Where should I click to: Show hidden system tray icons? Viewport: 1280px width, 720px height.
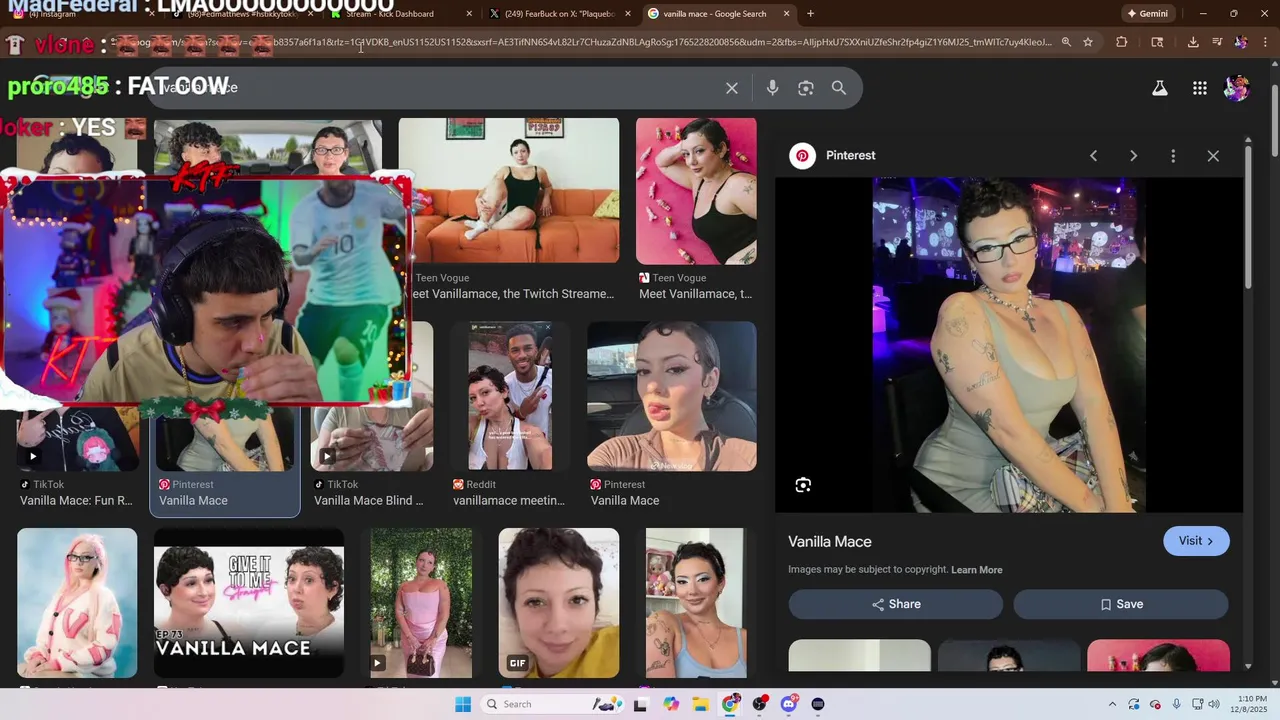[x=1112, y=704]
